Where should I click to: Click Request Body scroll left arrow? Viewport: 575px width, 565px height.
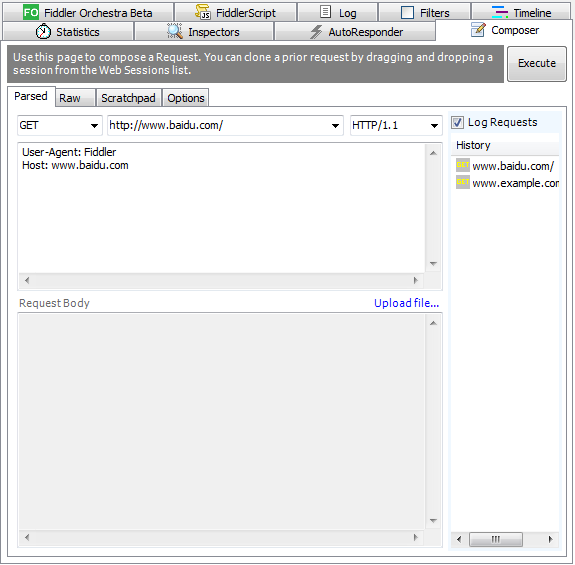pyautogui.click(x=27, y=538)
